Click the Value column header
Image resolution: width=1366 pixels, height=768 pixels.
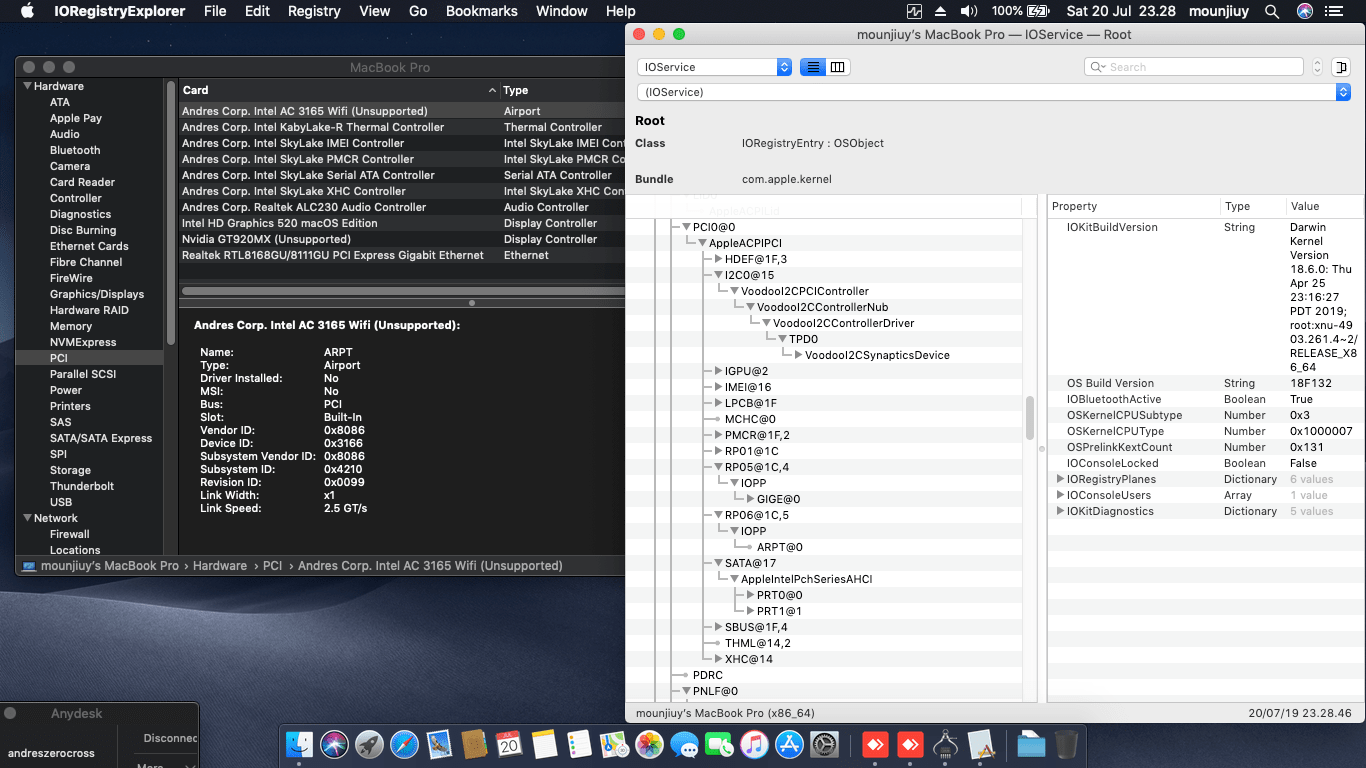pyautogui.click(x=1324, y=206)
